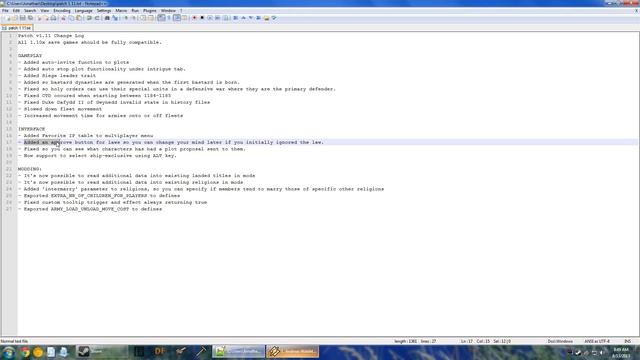Click line '- Slowed down fleet movement'
Image resolution: width=640 pixels, height=360 pixels.
pos(60,109)
